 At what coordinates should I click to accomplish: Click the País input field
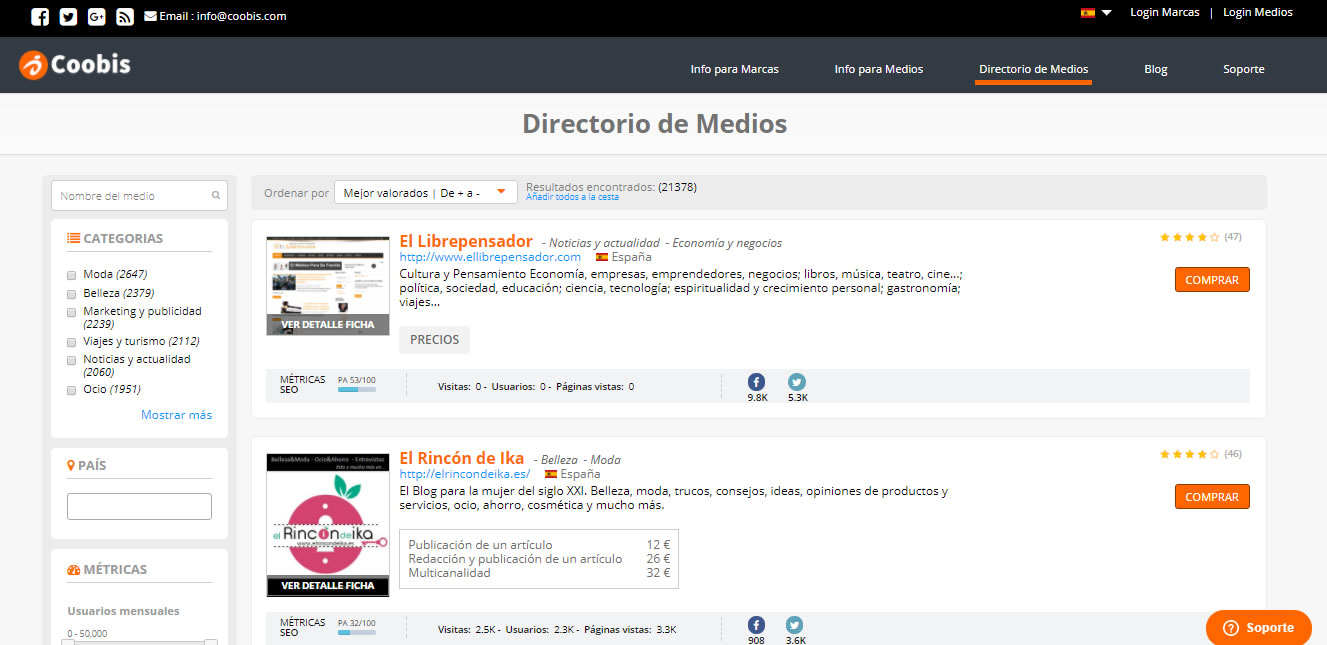[x=139, y=506]
